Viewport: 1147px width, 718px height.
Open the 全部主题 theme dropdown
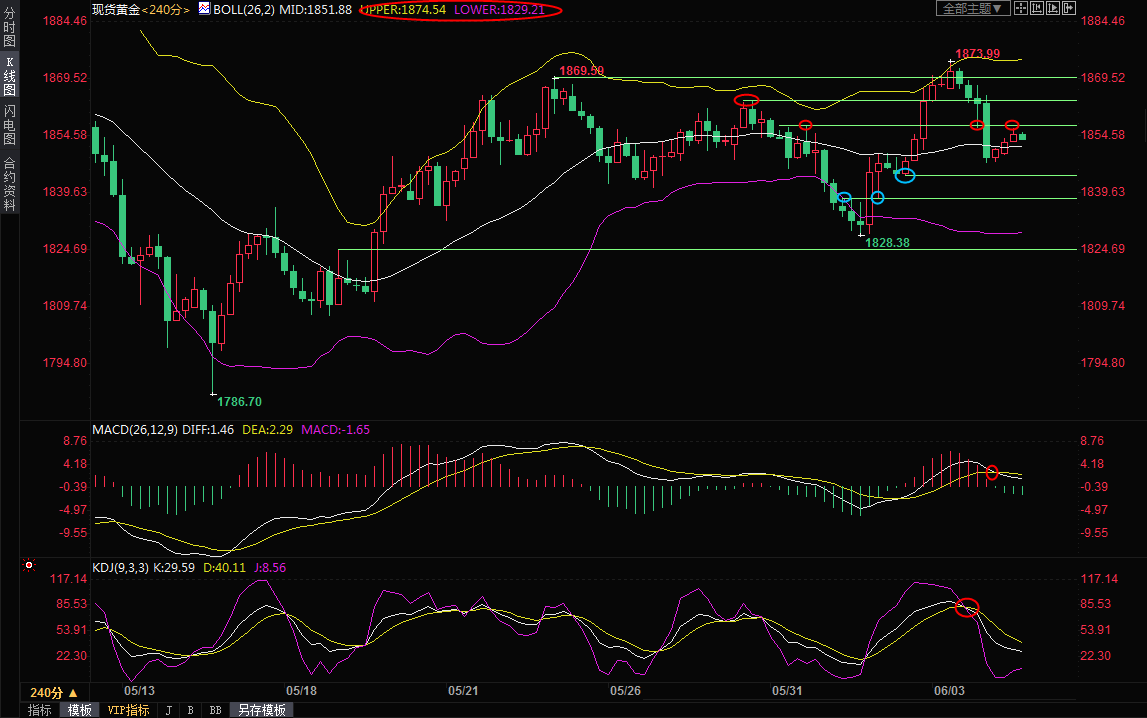tap(971, 8)
